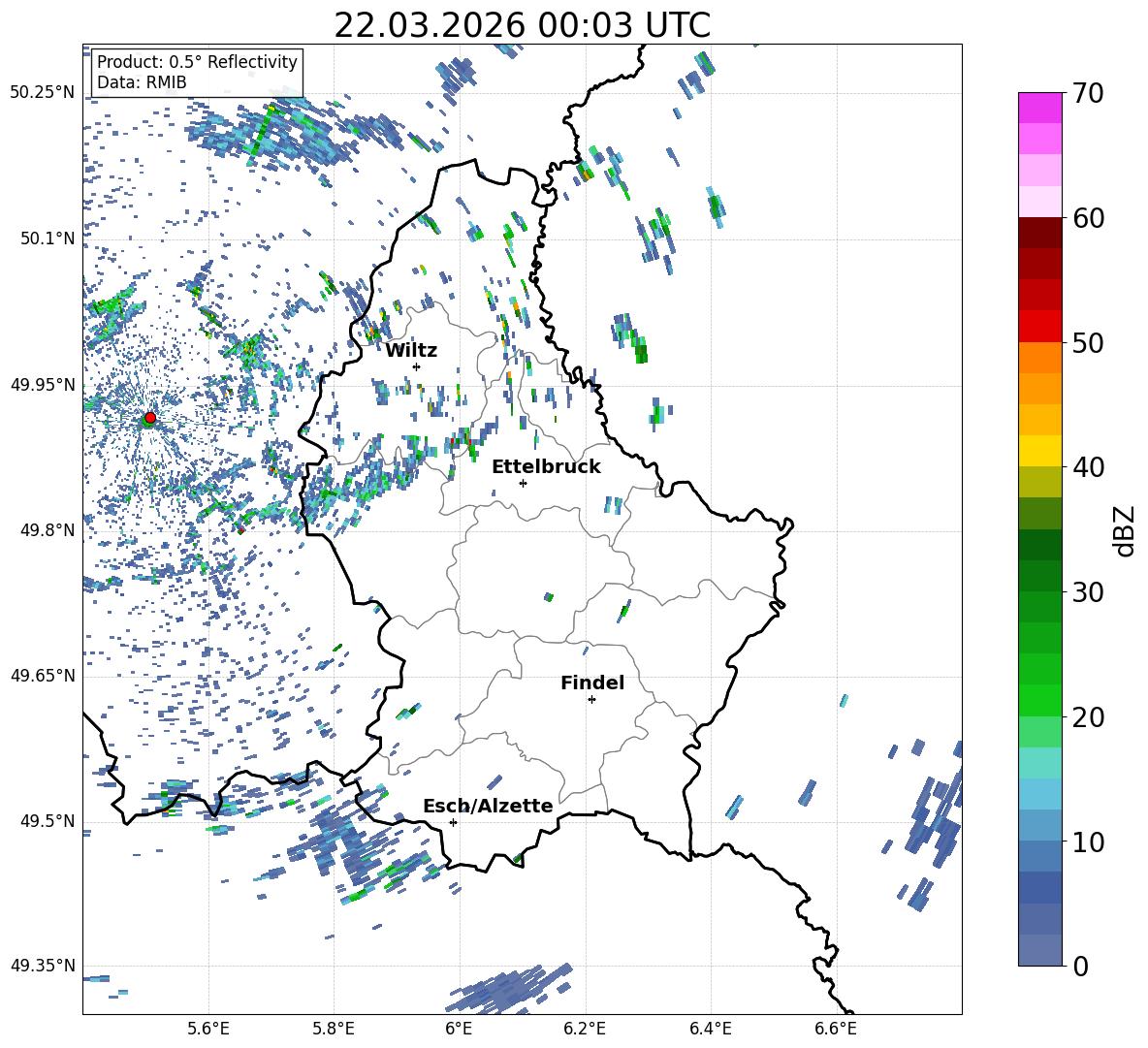
Task: Click the magenta 70 dBZ colorbar segment
Action: point(1039,108)
